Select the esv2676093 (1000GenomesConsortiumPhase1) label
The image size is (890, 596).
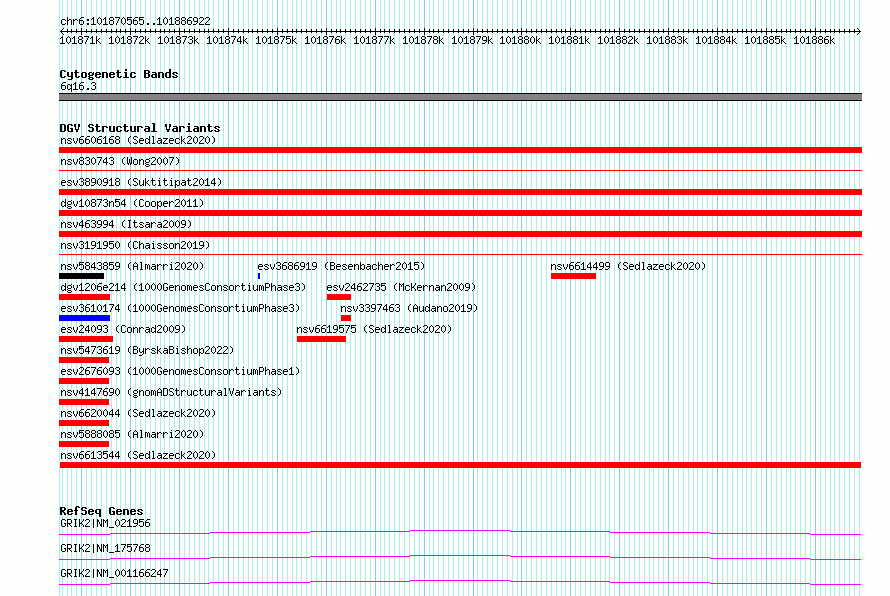[180, 371]
